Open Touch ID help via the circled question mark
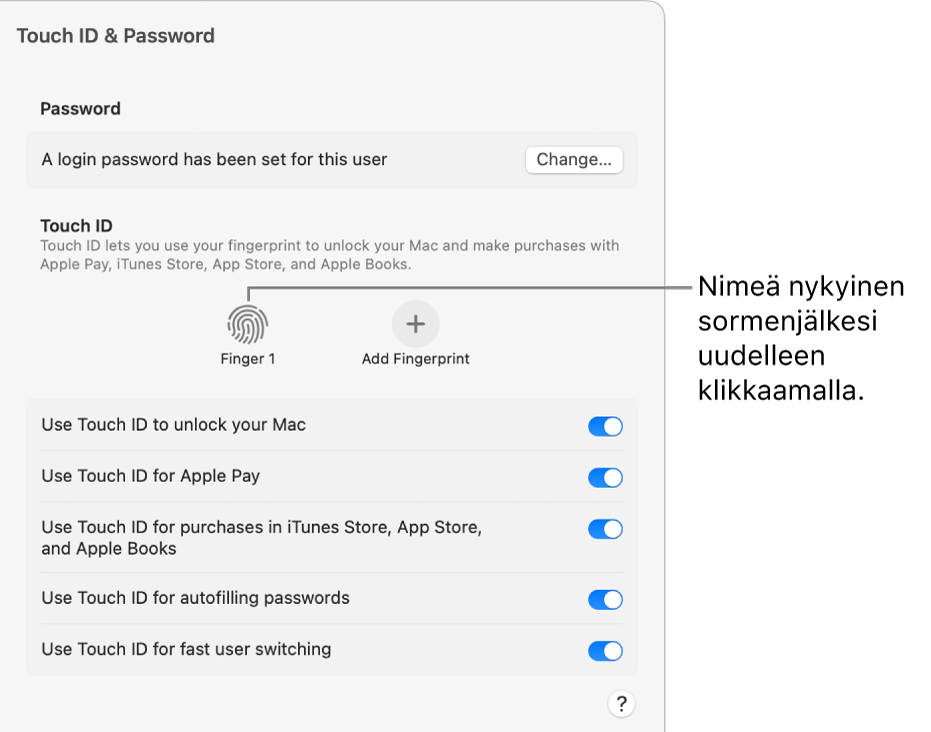 621,703
